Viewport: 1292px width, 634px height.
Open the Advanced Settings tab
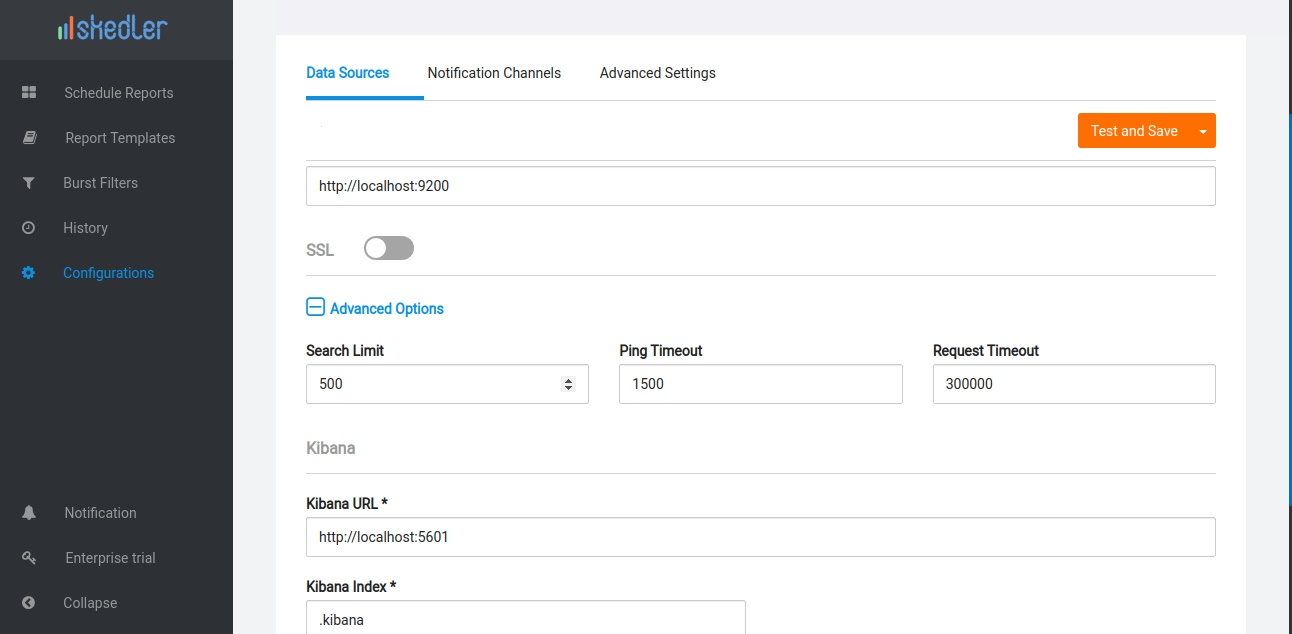[x=658, y=73]
